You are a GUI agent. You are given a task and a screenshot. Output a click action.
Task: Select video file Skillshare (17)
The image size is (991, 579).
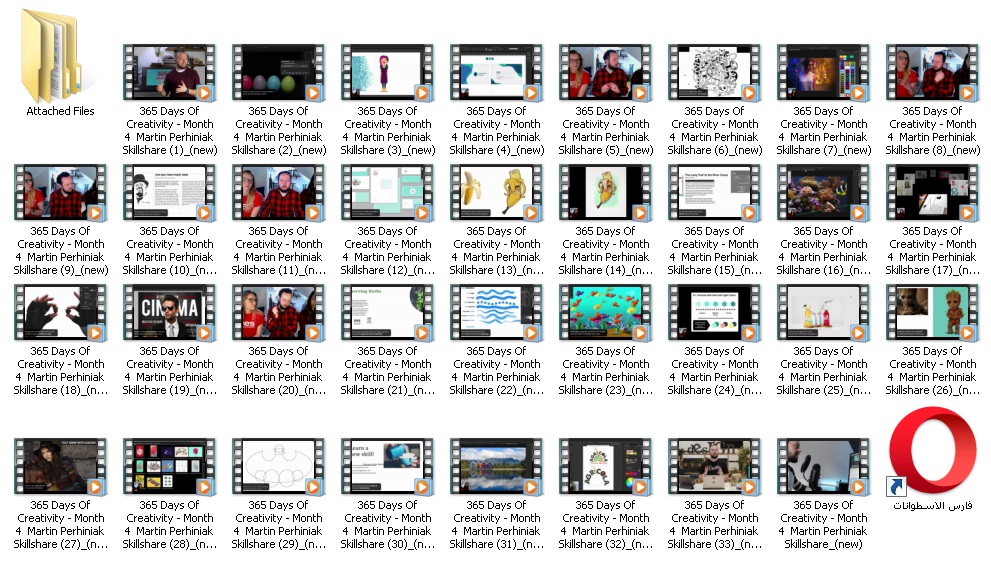(933, 193)
